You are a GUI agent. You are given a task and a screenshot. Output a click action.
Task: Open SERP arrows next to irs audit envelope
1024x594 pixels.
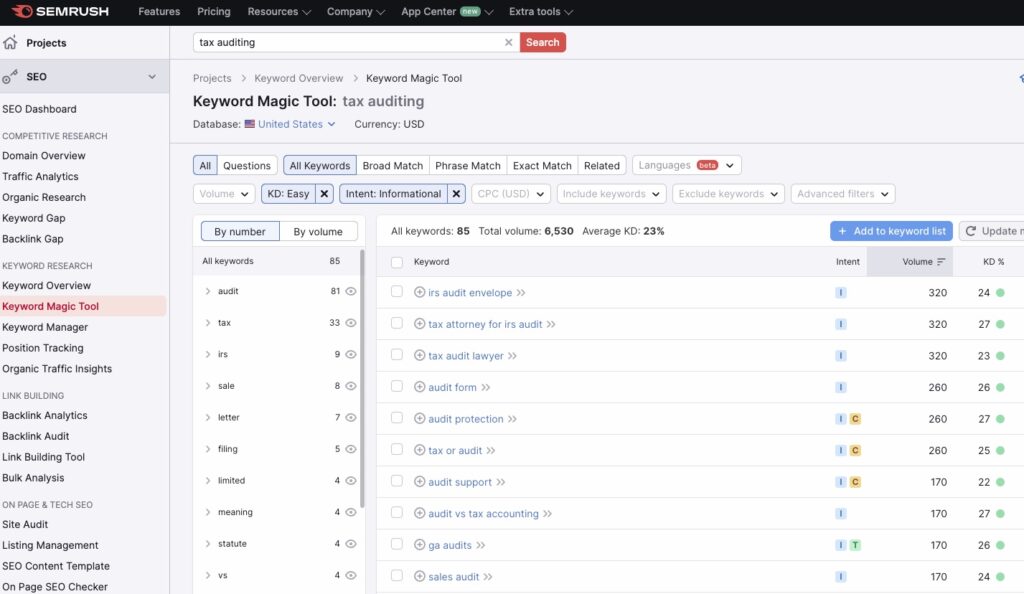pos(520,292)
